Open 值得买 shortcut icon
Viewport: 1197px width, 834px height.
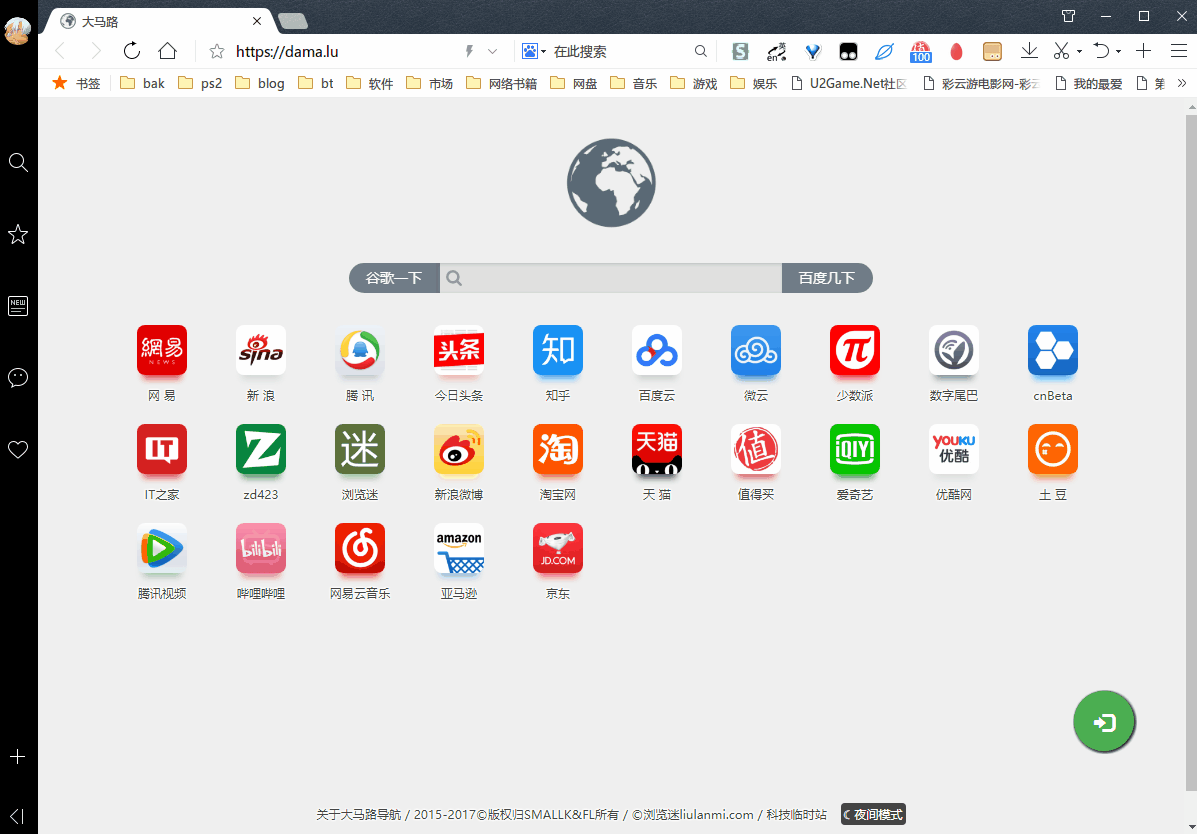point(756,449)
